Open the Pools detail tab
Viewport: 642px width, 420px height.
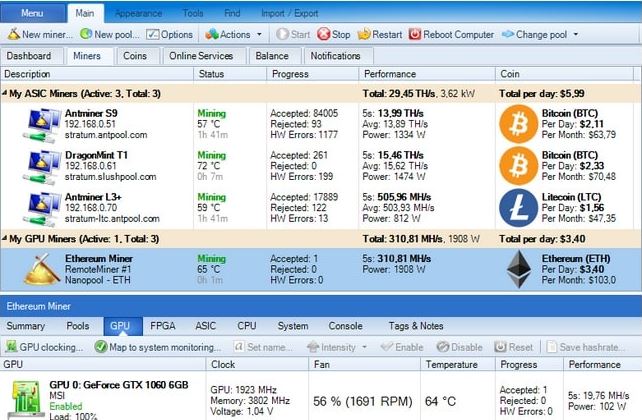coord(78,326)
